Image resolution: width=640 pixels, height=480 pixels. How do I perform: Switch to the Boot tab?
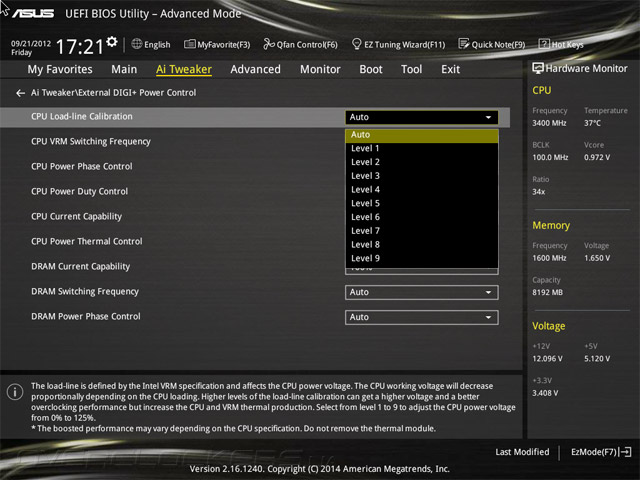(371, 69)
